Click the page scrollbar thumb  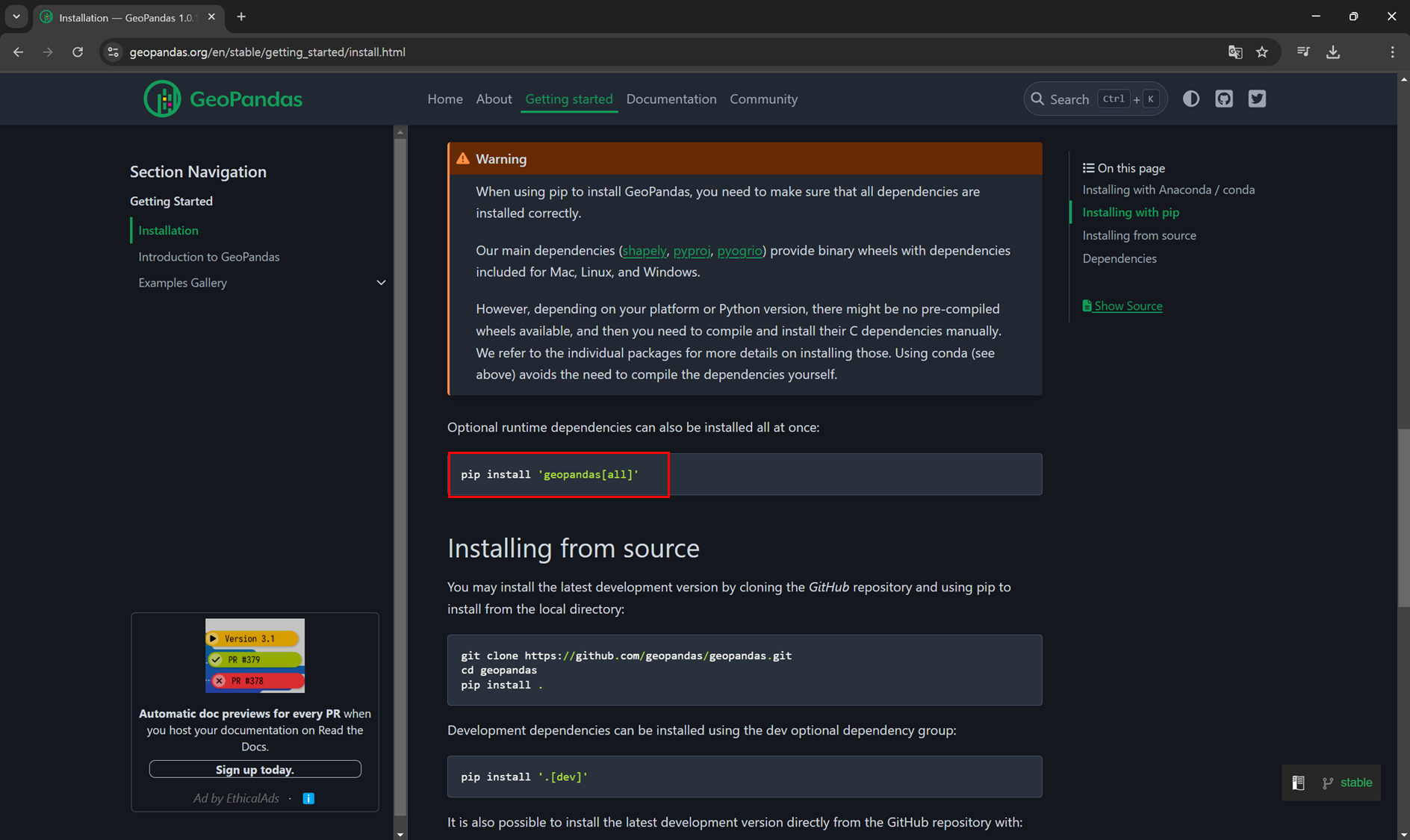click(1403, 519)
